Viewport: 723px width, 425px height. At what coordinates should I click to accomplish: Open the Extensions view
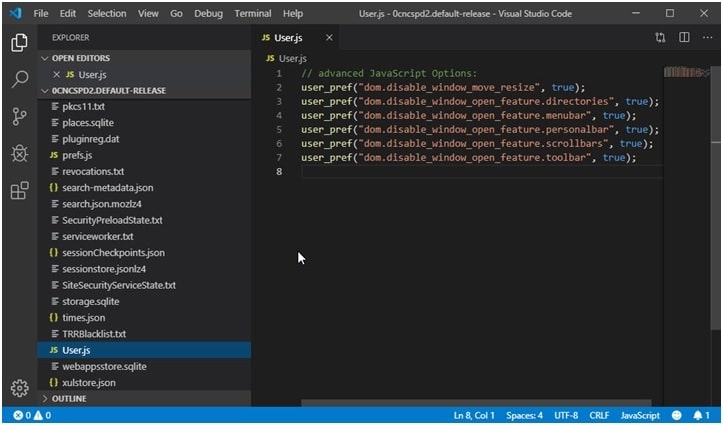tap(19, 190)
